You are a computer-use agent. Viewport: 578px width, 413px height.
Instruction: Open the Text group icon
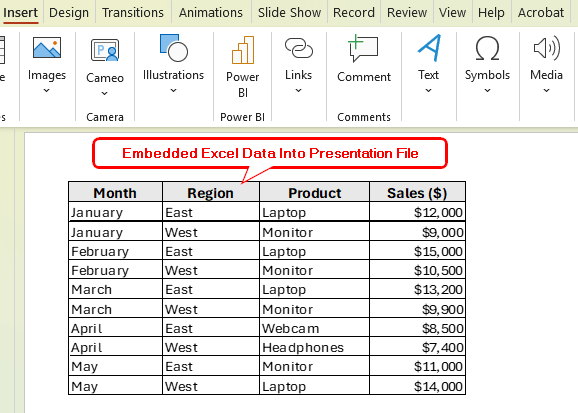pos(428,48)
